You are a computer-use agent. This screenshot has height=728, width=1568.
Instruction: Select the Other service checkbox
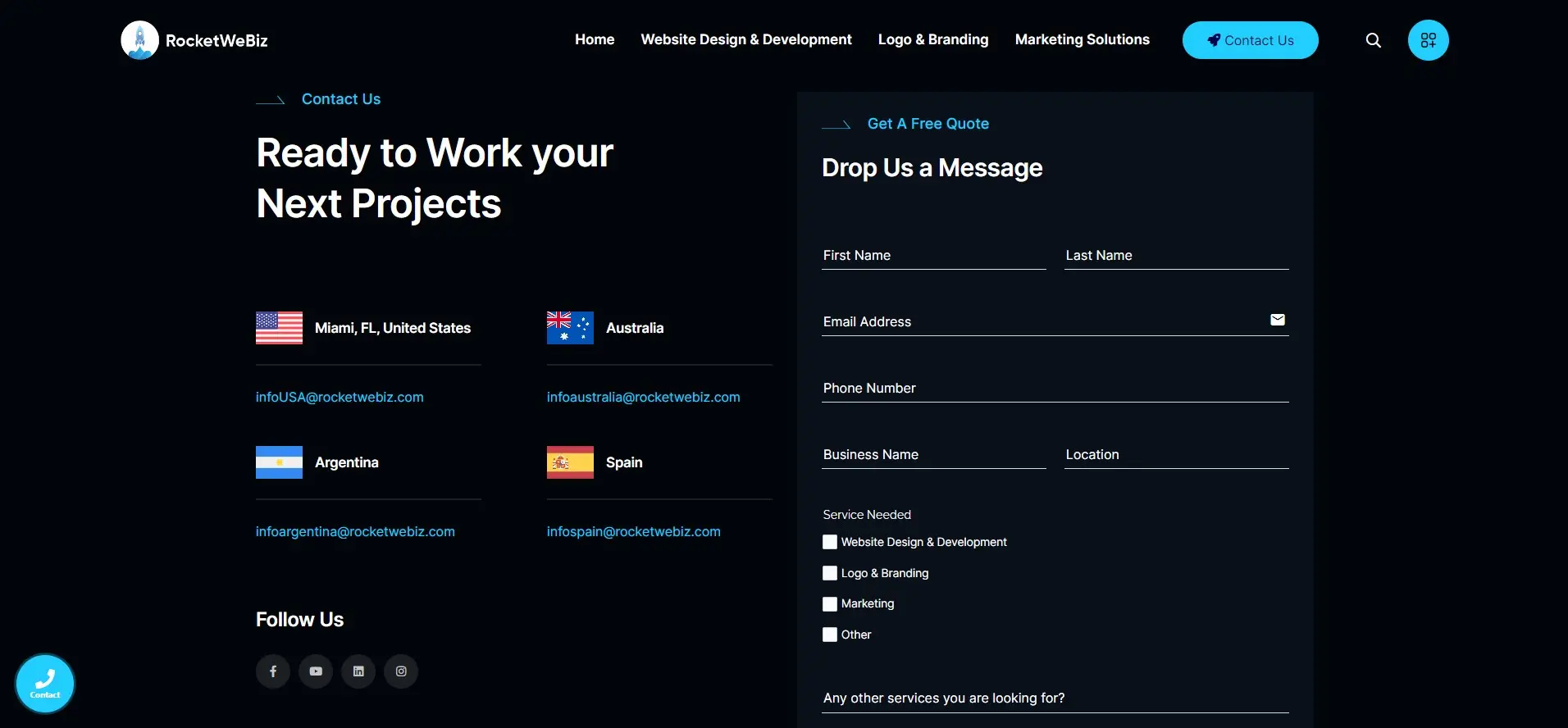pyautogui.click(x=830, y=635)
